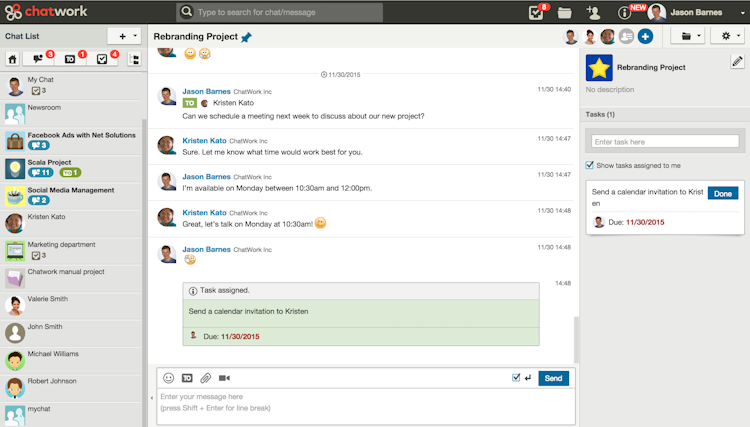Open the Newsroom chat
Viewport: 750px width, 427px height.
coord(72,114)
